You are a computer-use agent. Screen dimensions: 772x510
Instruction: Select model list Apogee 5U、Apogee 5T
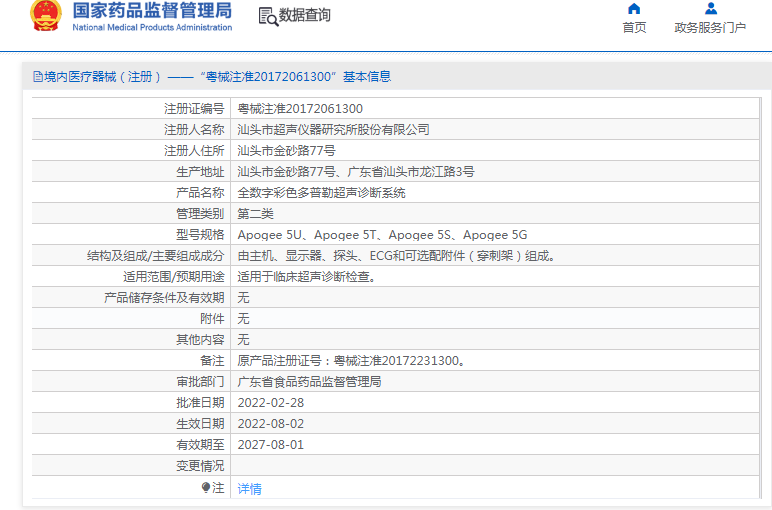382,235
